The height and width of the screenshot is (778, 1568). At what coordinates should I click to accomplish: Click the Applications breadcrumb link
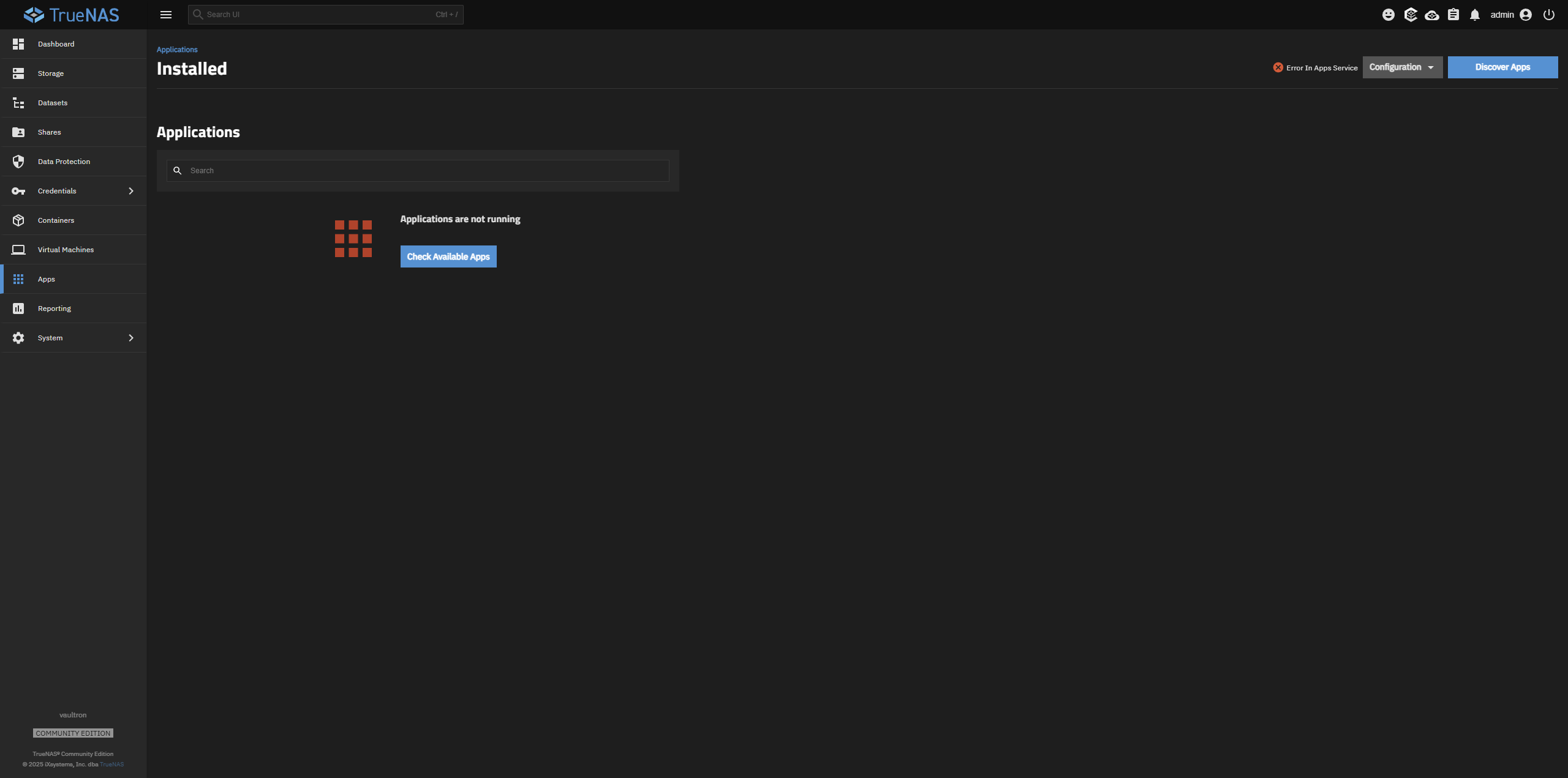[x=177, y=50]
